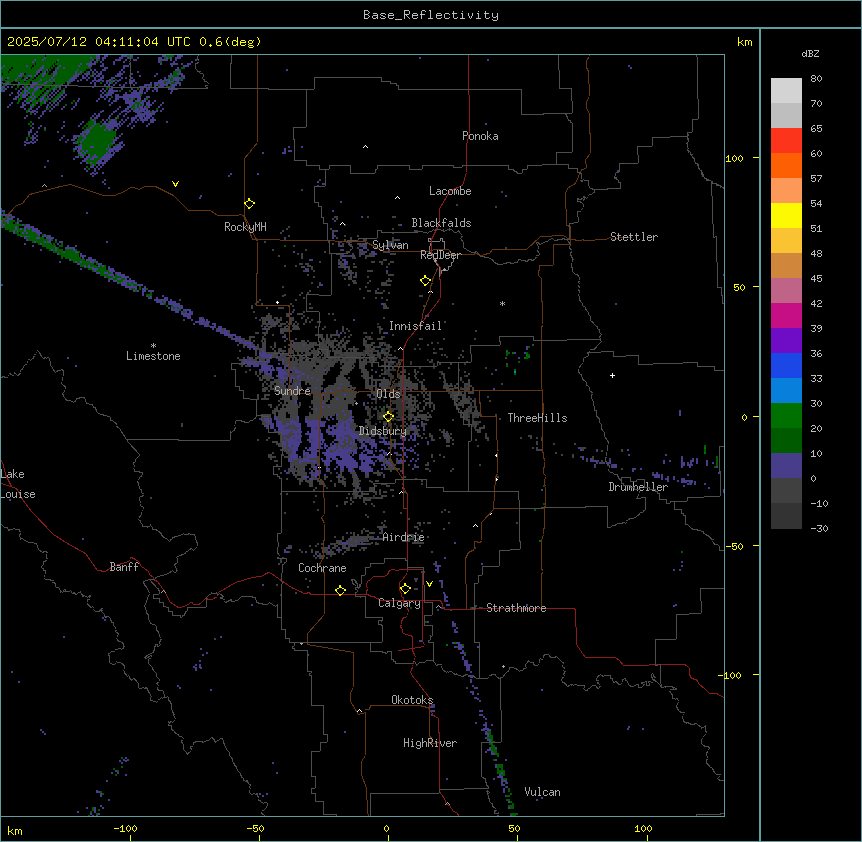The image size is (862, 842).
Task: Click the ThreeHills label
Action: pyautogui.click(x=537, y=418)
